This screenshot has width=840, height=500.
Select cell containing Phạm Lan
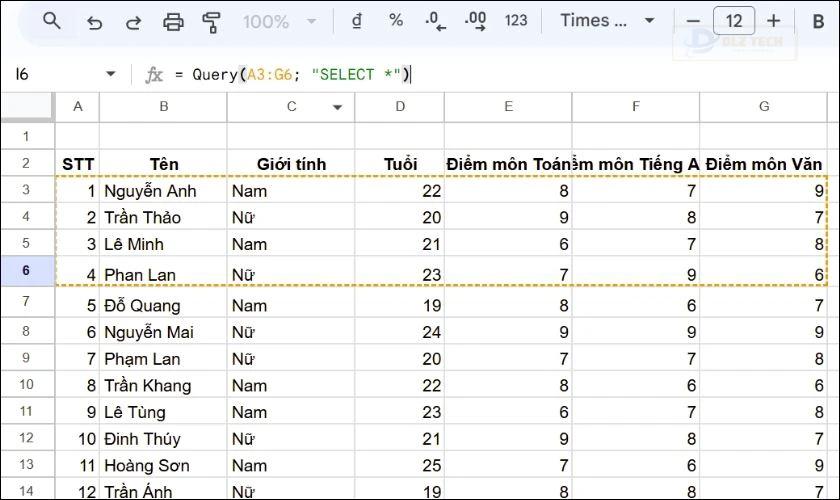tap(163, 358)
